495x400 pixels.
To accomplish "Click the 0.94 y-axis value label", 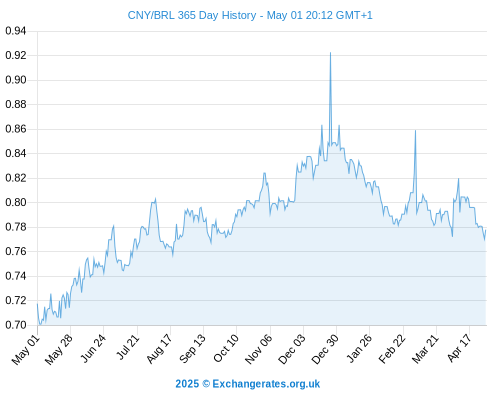I will (15, 31).
